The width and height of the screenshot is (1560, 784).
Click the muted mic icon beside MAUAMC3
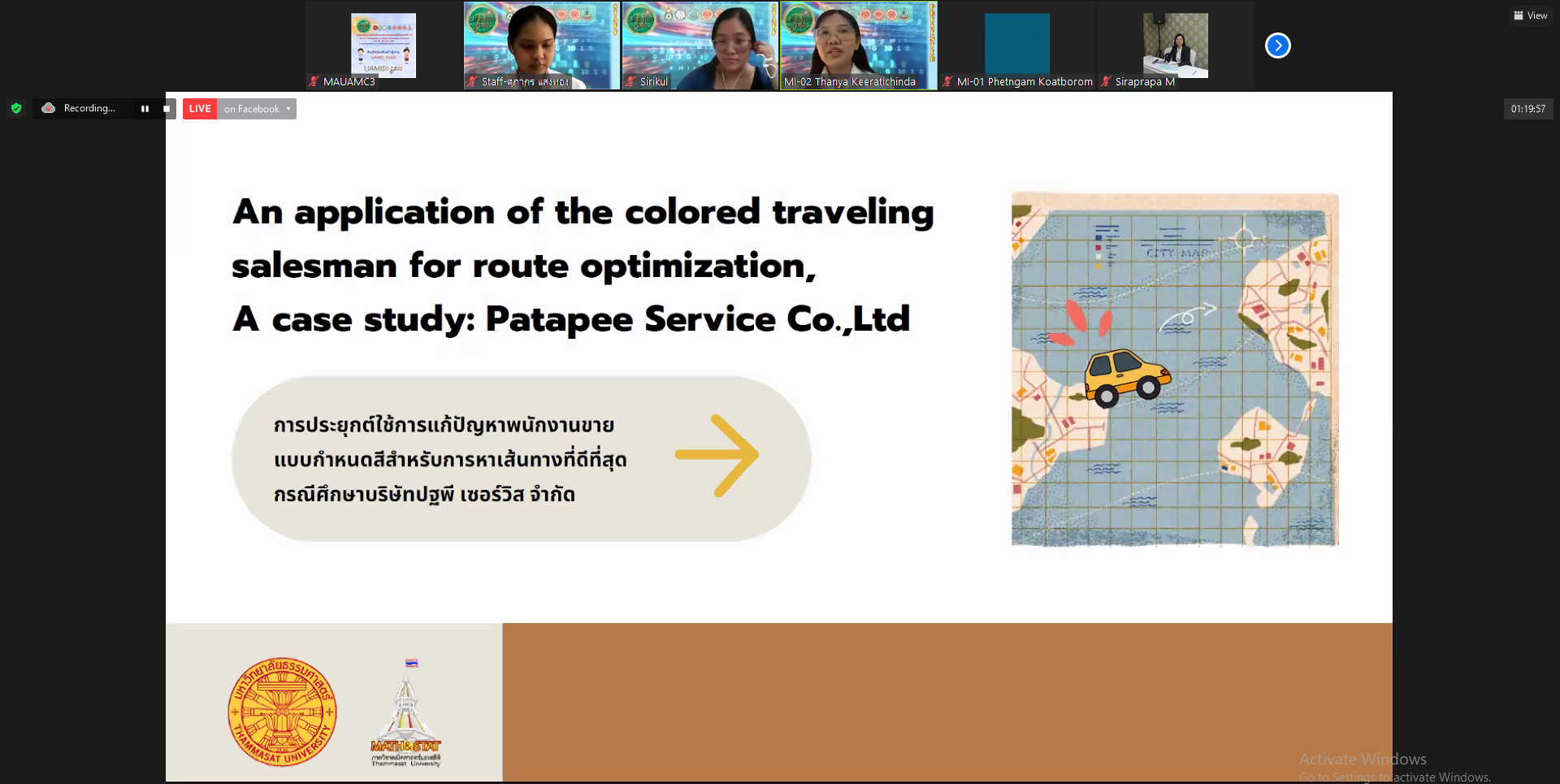[314, 81]
